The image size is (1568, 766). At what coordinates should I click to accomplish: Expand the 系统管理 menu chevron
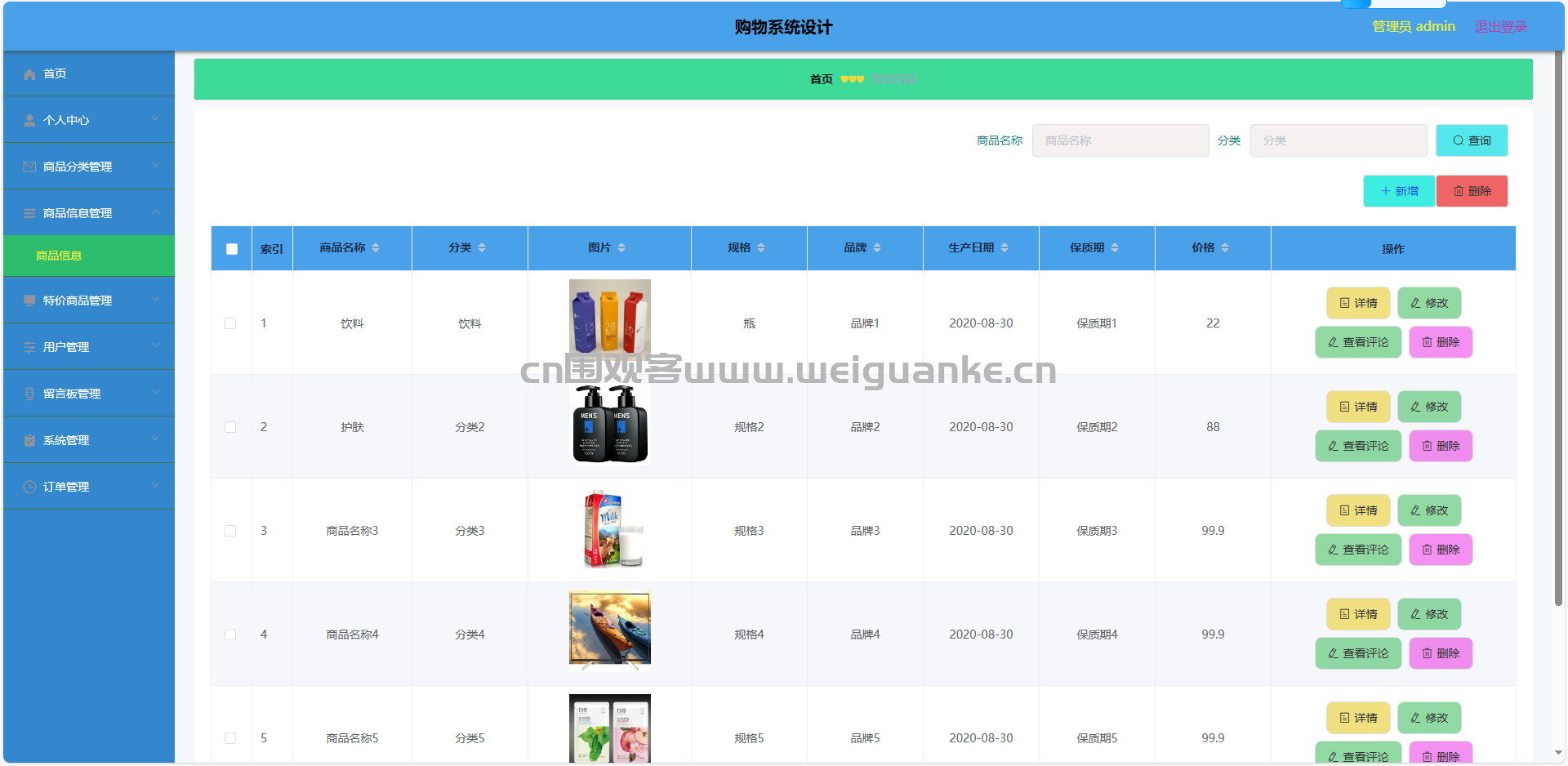pos(155,440)
